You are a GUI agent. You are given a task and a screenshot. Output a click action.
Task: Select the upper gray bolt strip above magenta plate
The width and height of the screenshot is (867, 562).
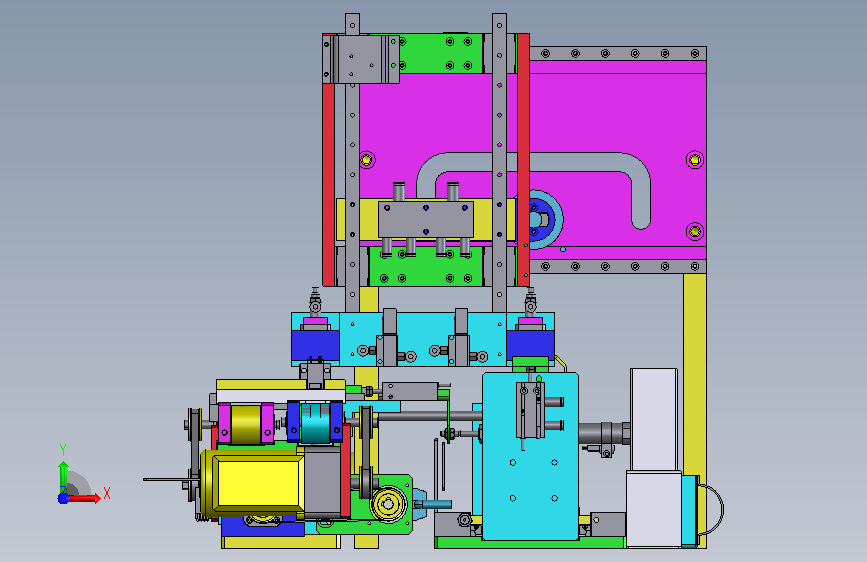point(618,54)
